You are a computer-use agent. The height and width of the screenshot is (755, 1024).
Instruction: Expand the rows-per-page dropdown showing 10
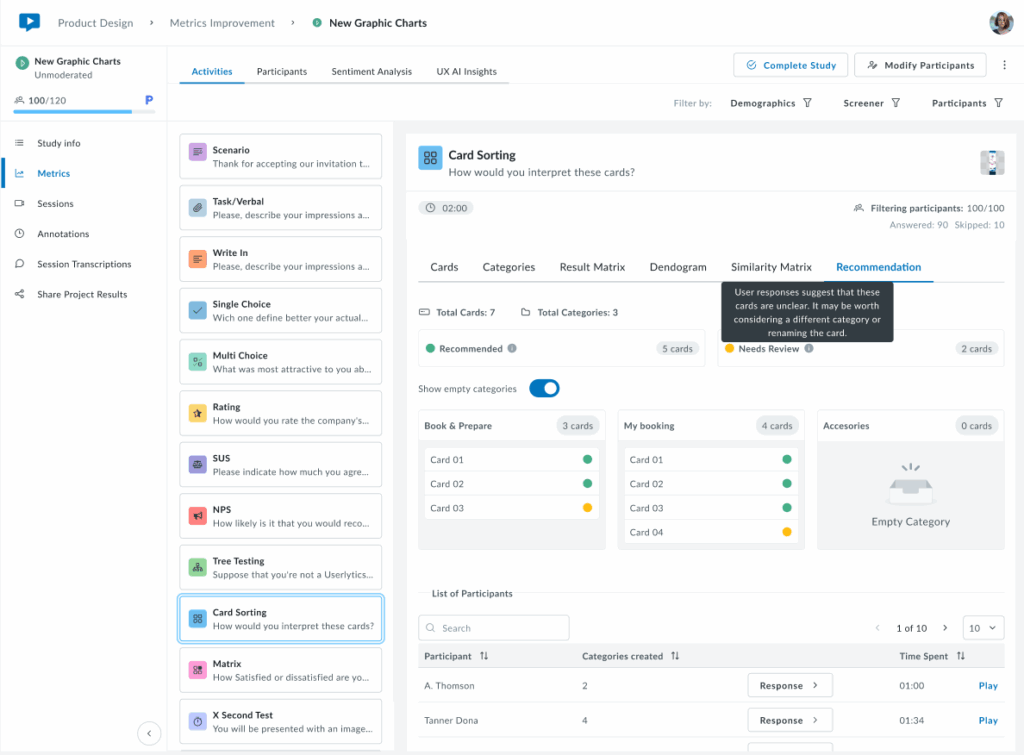pyautogui.click(x=982, y=628)
